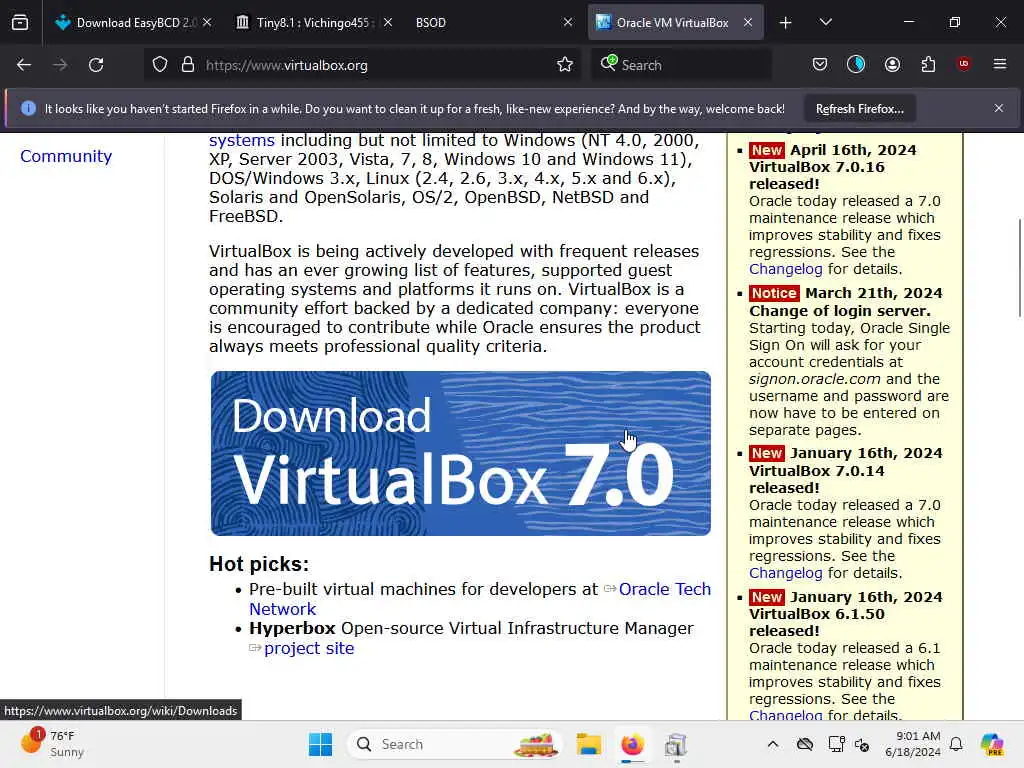Screen dimensions: 1024x768
Task: Open a new browser tab
Action: (786, 23)
